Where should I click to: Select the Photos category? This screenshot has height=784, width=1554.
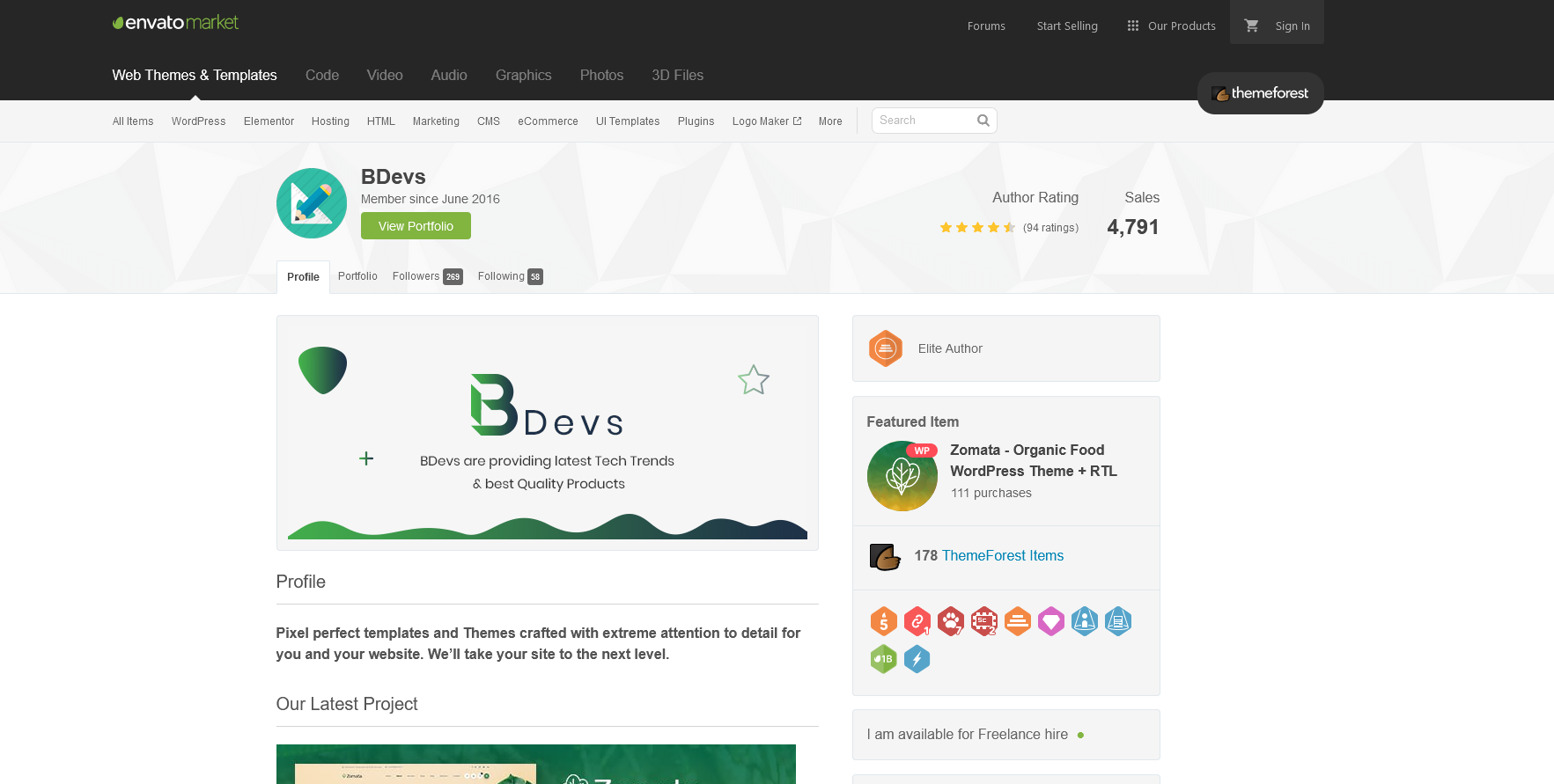pyautogui.click(x=601, y=76)
